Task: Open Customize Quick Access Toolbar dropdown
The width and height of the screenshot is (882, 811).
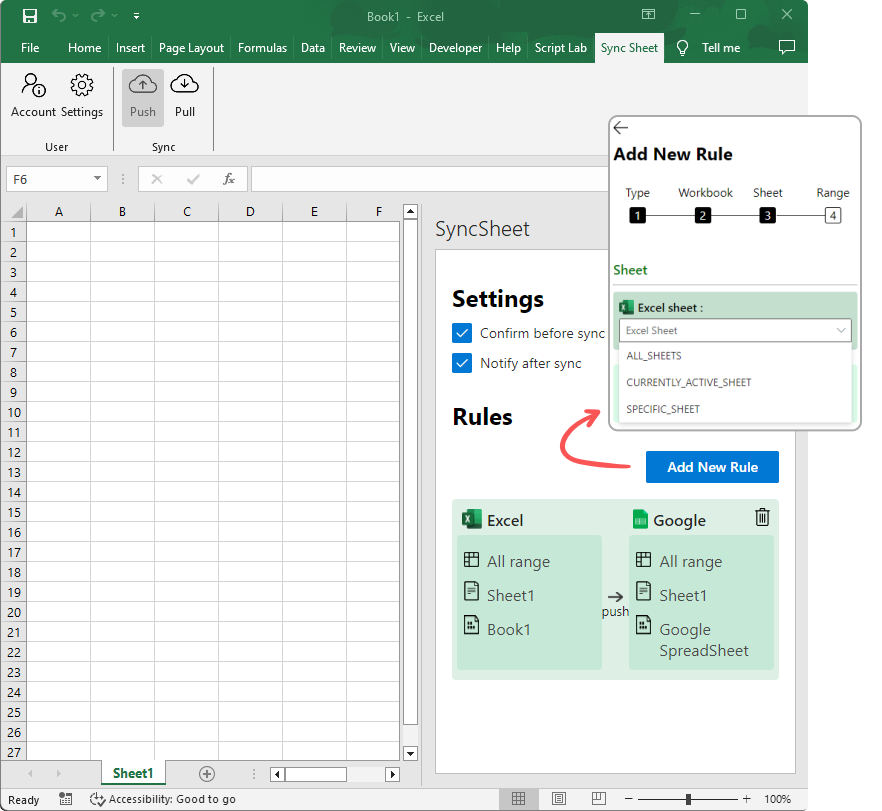Action: [136, 16]
